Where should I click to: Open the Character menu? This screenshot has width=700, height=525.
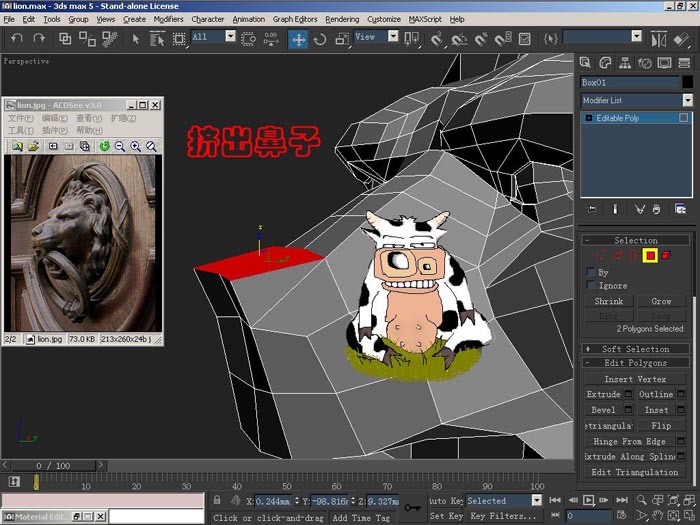coord(208,19)
